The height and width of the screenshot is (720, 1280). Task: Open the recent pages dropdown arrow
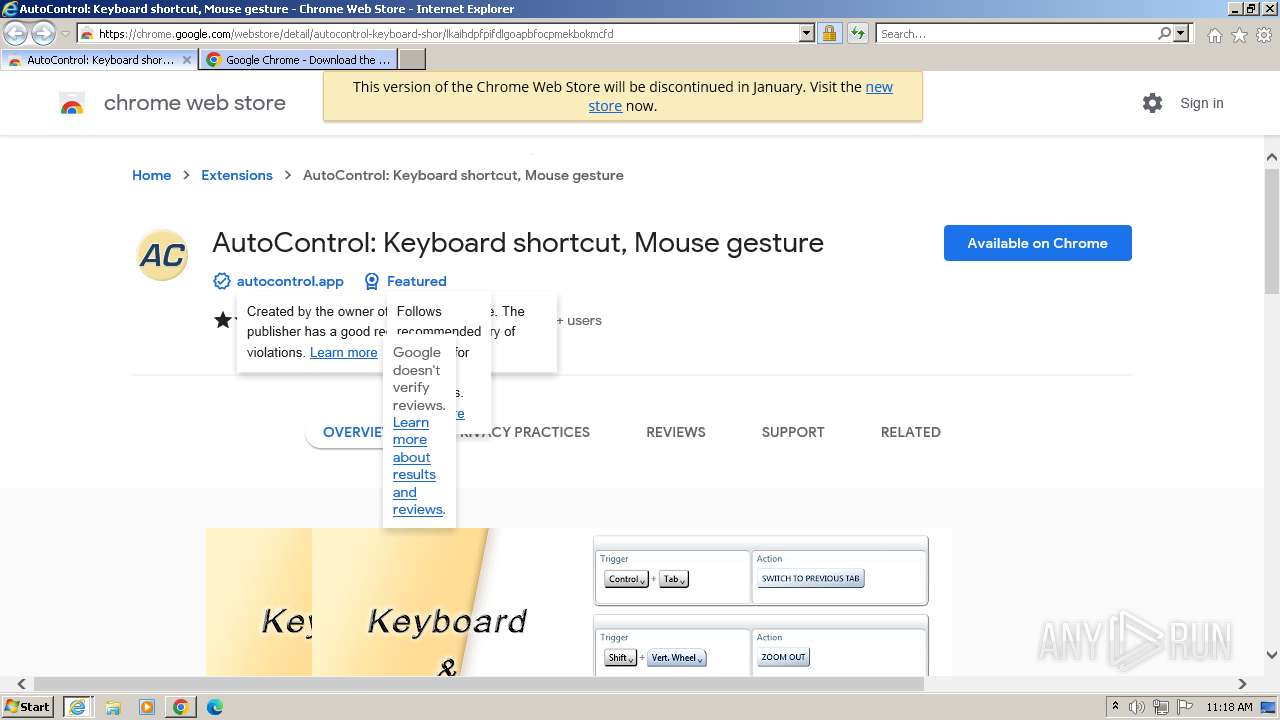[x=64, y=34]
